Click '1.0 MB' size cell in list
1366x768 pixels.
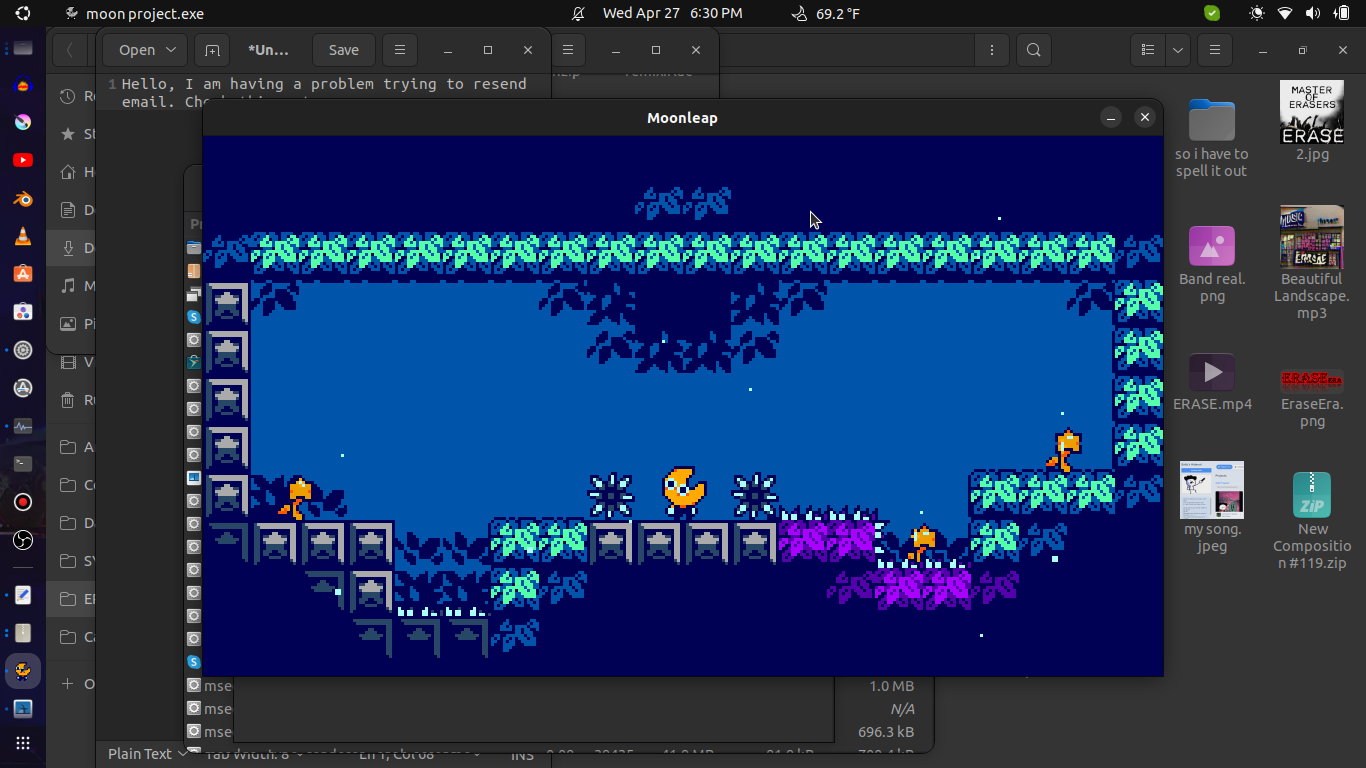tap(892, 686)
